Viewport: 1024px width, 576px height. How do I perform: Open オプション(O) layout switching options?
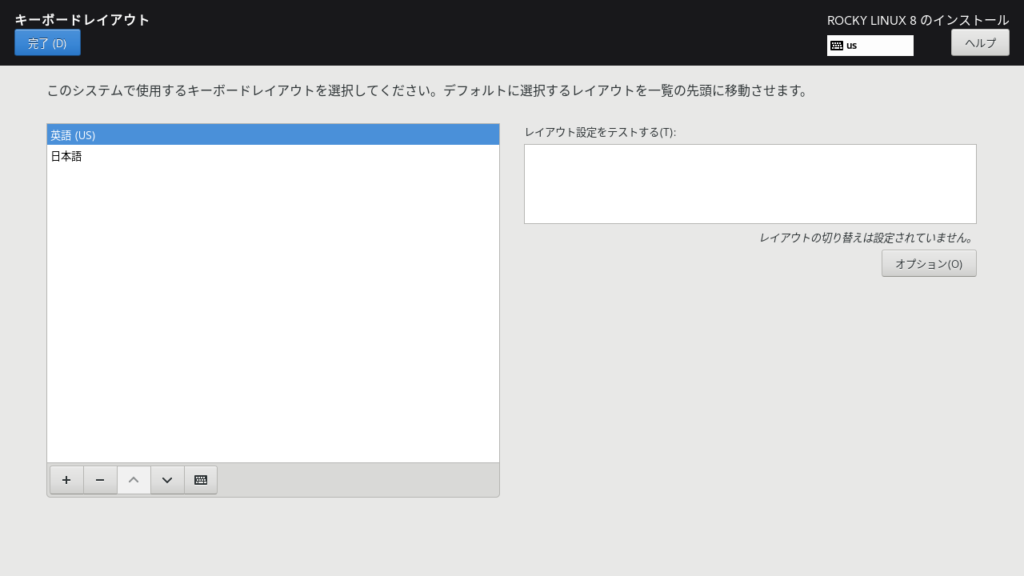(x=928, y=264)
